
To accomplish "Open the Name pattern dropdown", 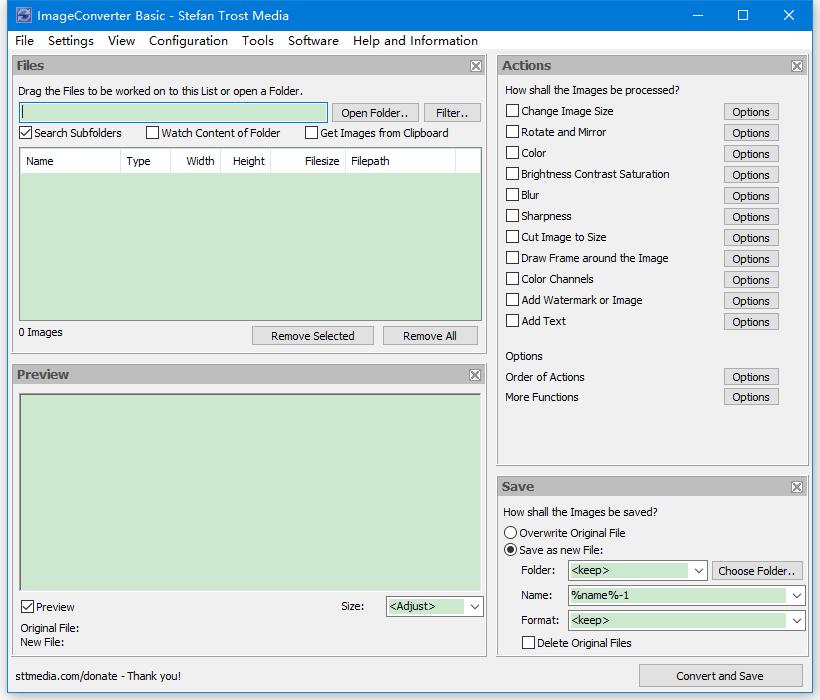I will 796,595.
